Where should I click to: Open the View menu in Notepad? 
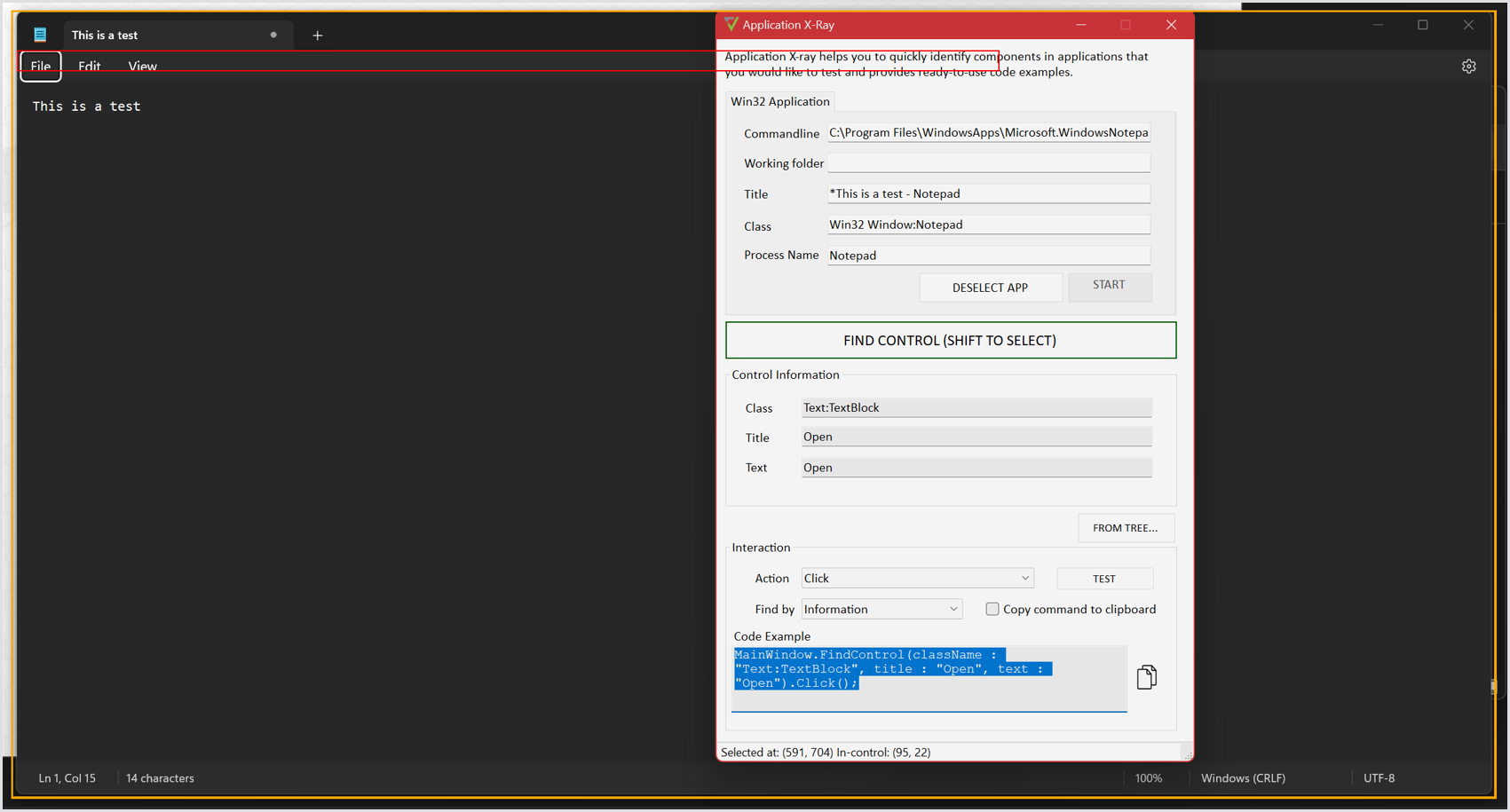click(142, 67)
